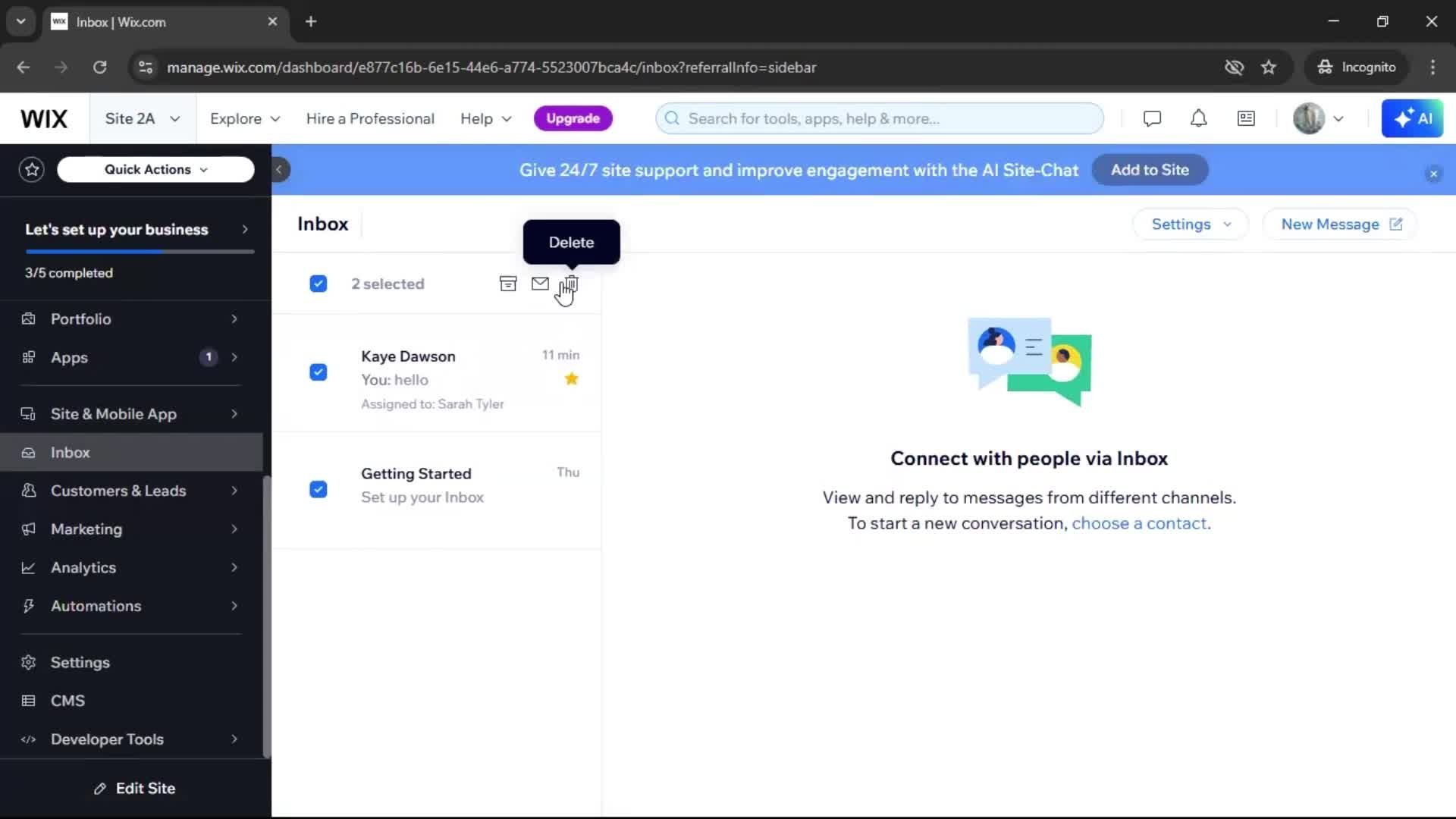This screenshot has width=1456, height=819.
Task: Reload the browser page
Action: (99, 67)
